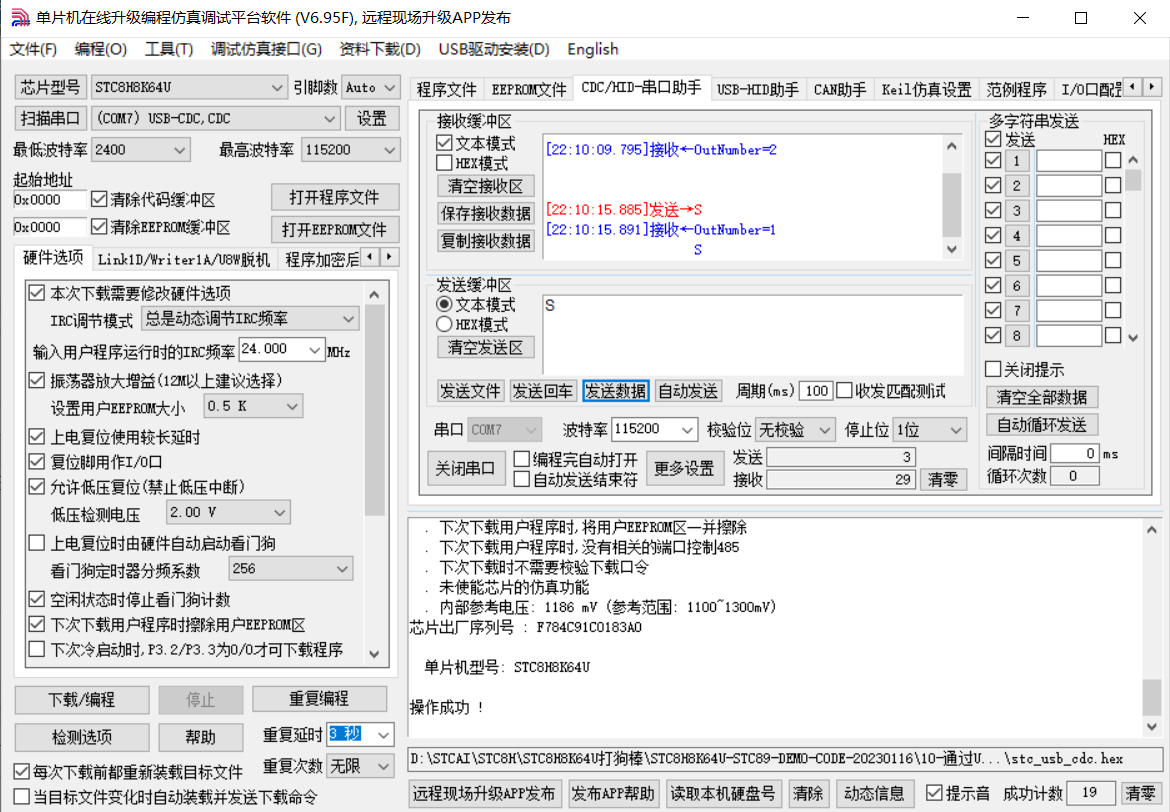
Task: Toggle receive HEX模式 checkbox
Action: tap(445, 163)
